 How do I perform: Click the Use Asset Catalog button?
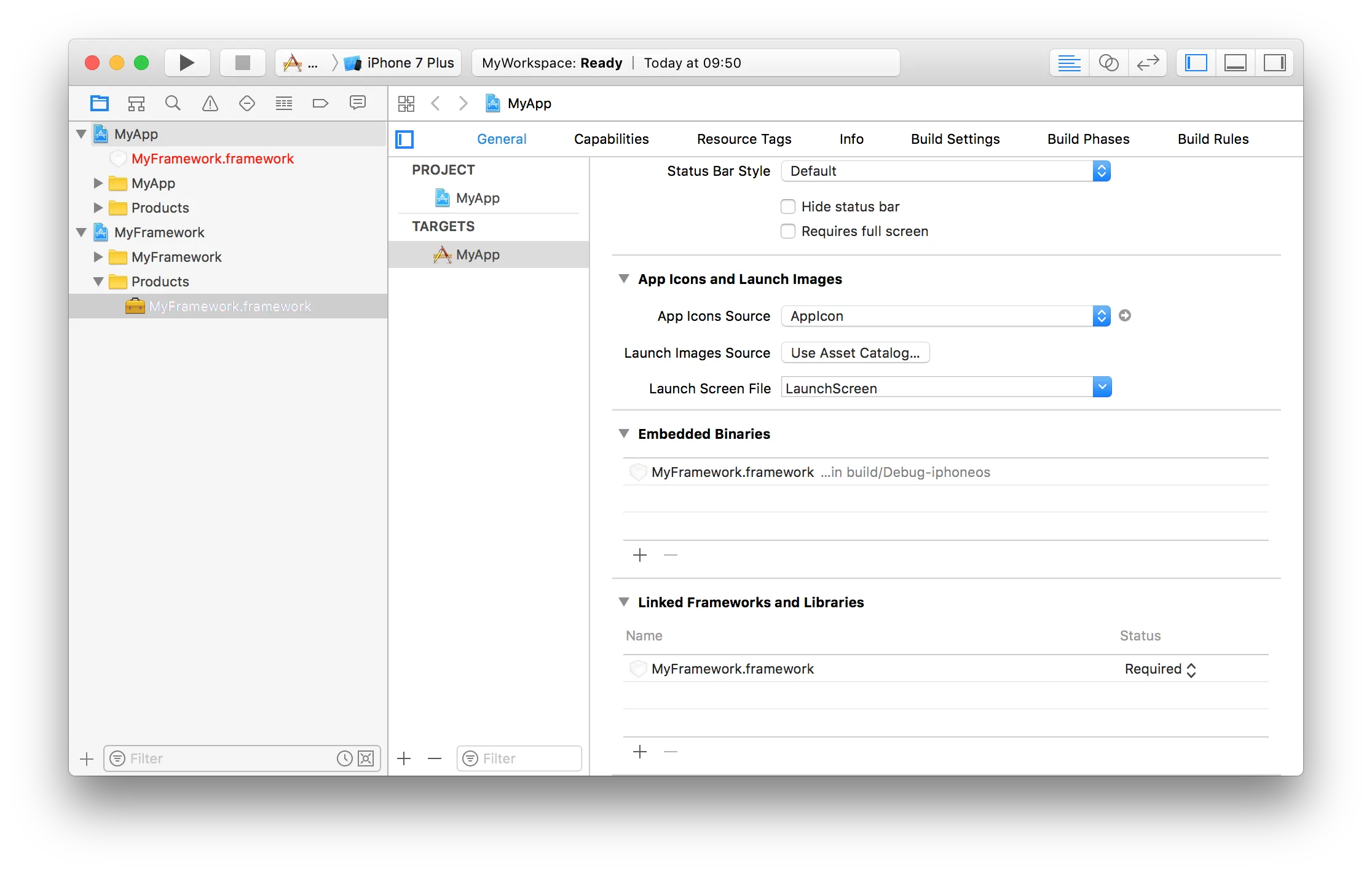(x=855, y=353)
